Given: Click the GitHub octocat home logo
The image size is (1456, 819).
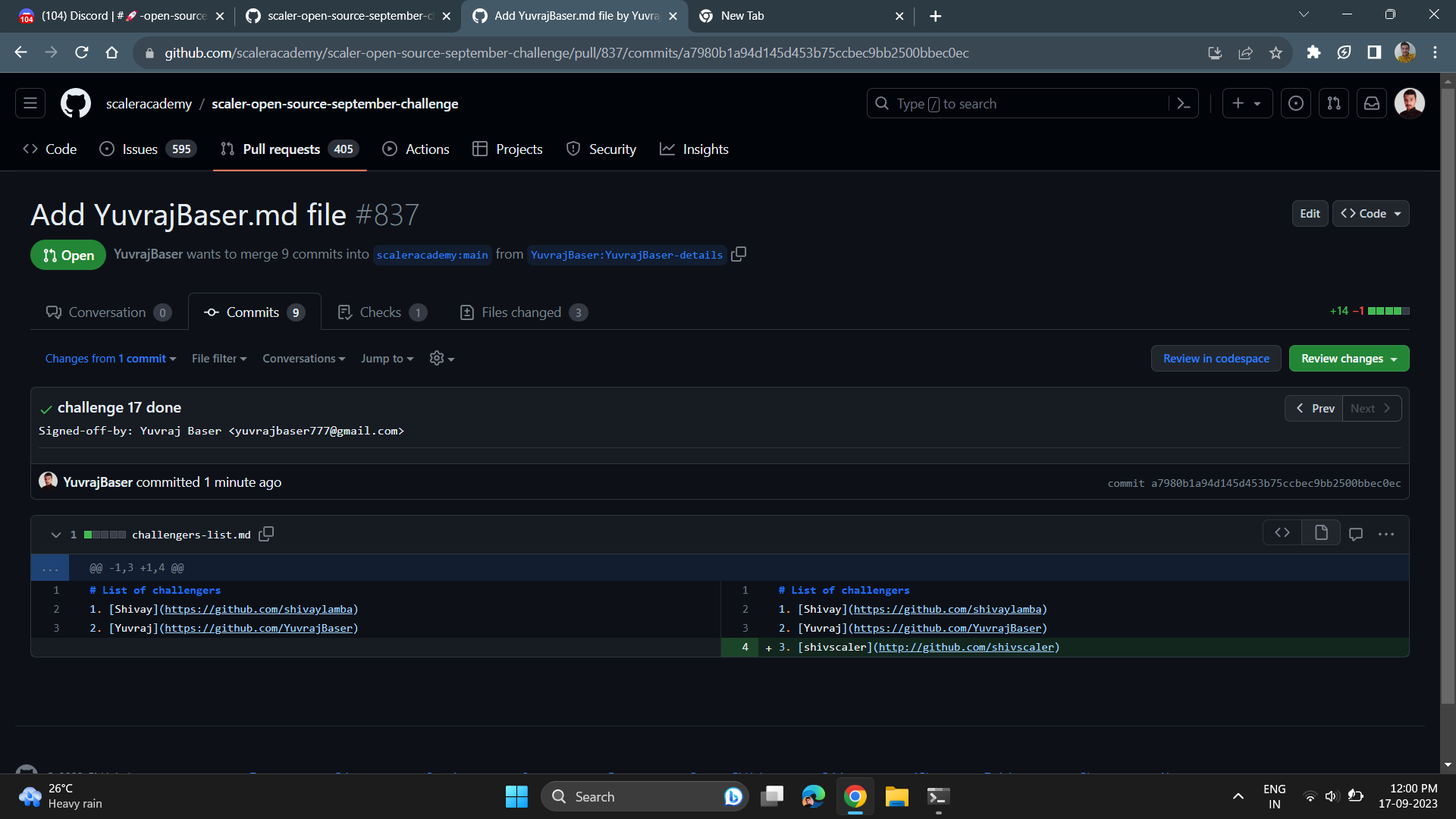Looking at the screenshot, I should click(75, 103).
